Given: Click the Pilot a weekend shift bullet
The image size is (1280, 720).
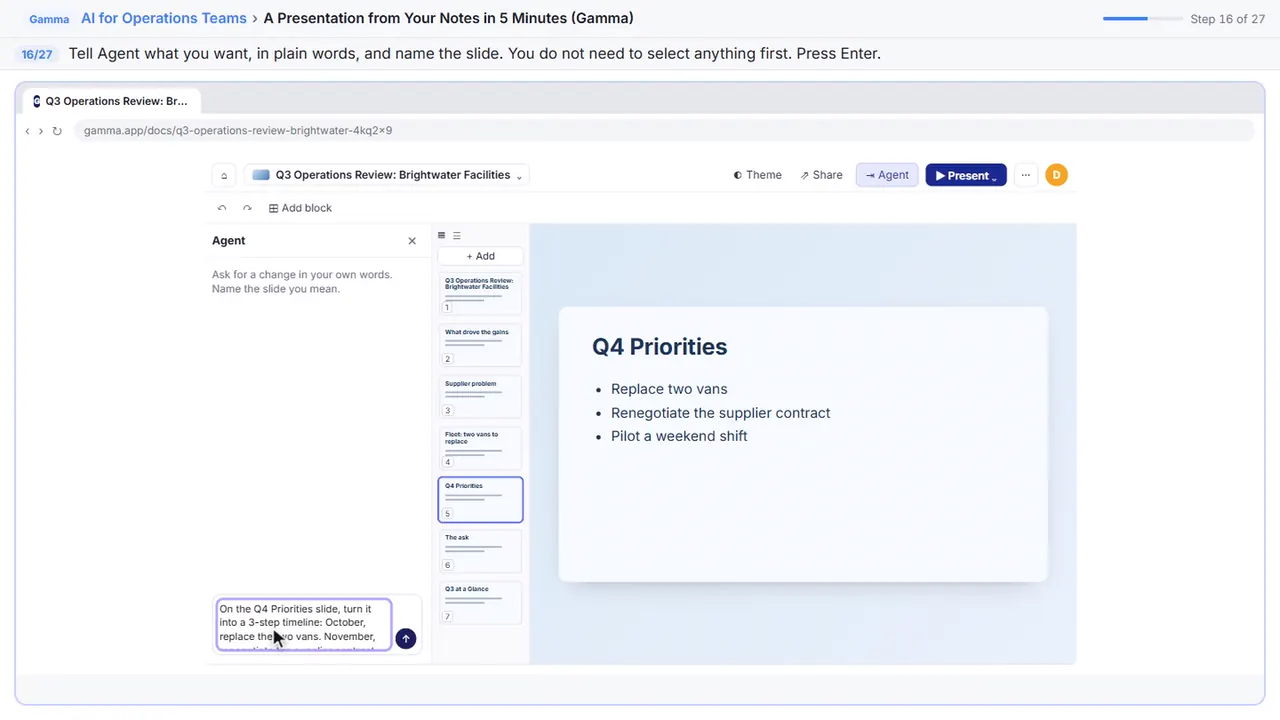Looking at the screenshot, I should click(679, 436).
